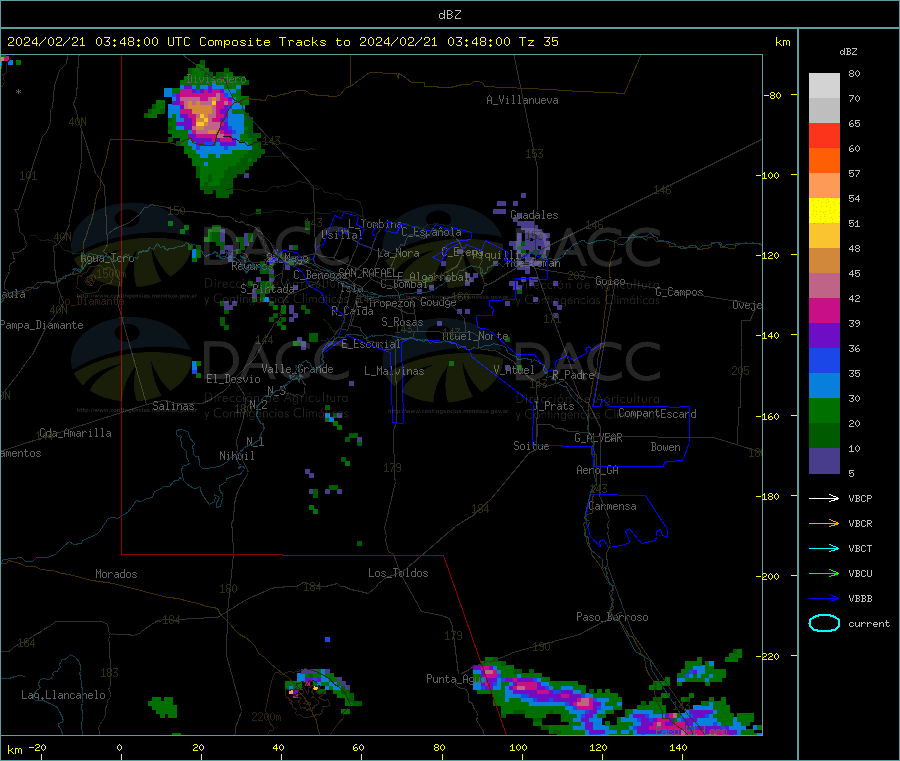Select the bright yellow 51-54 dBZ color band
The width and height of the screenshot is (900, 761).
[x=824, y=211]
